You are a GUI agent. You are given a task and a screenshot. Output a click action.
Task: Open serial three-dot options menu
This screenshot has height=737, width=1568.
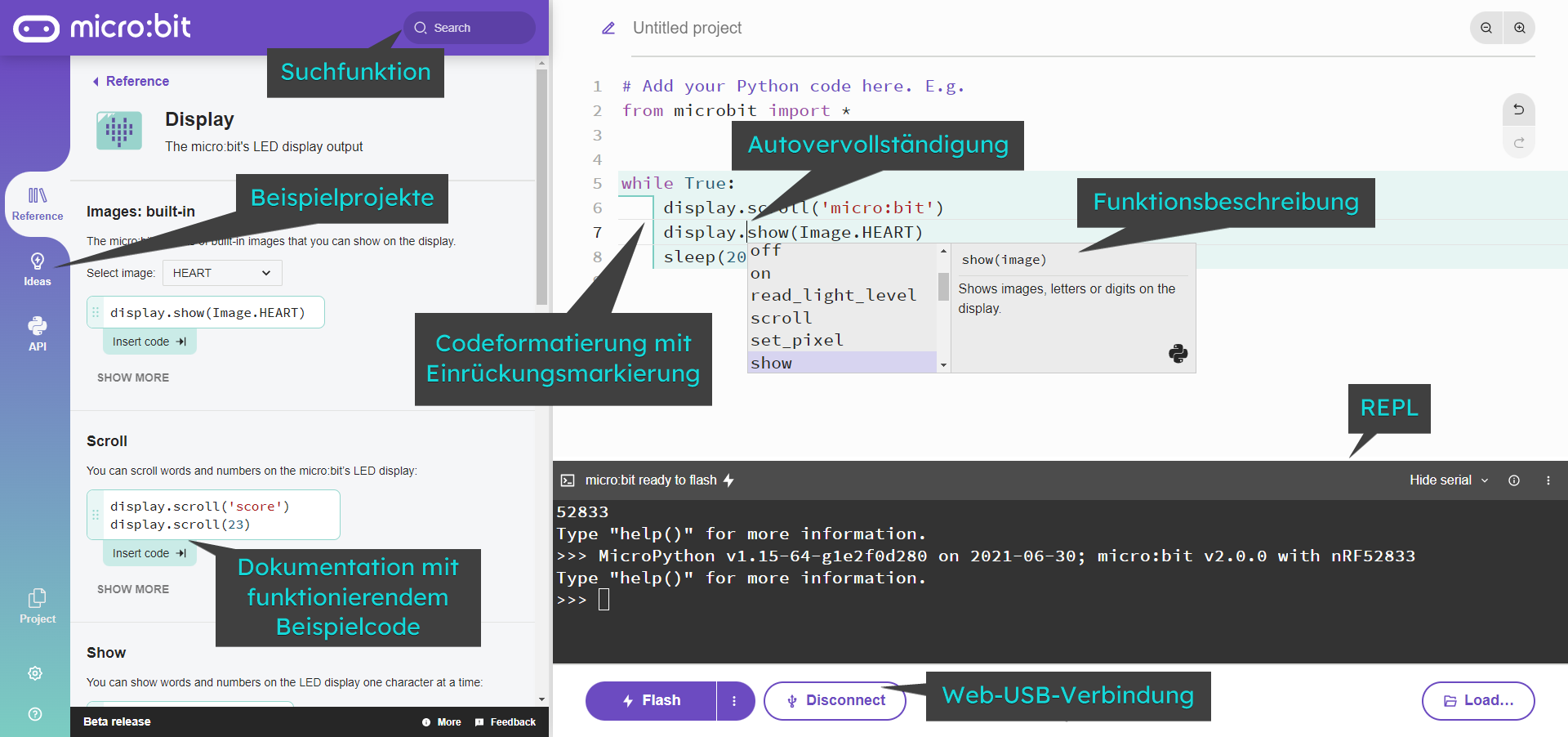click(1548, 480)
